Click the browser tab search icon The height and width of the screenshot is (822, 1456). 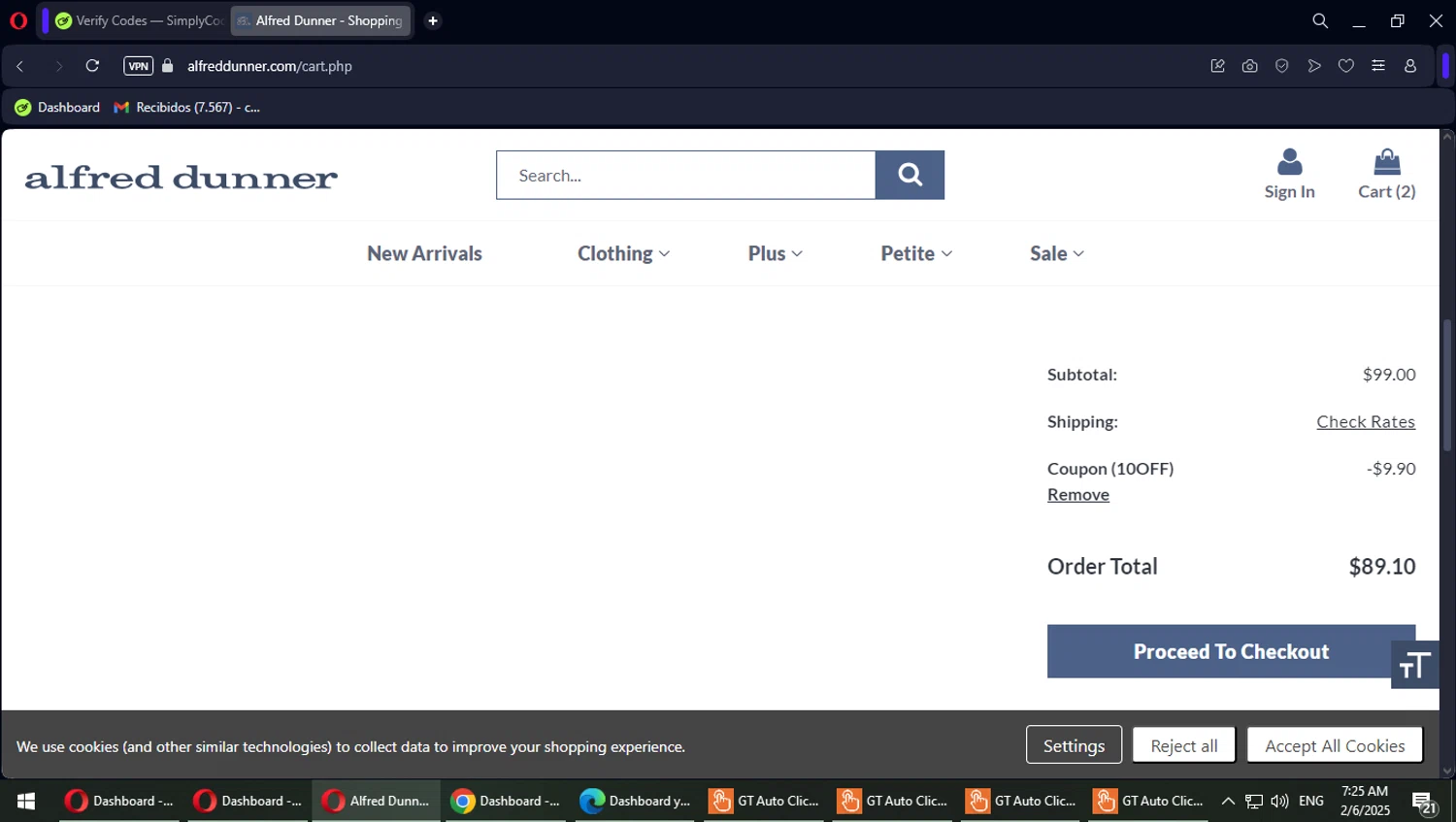click(1320, 20)
